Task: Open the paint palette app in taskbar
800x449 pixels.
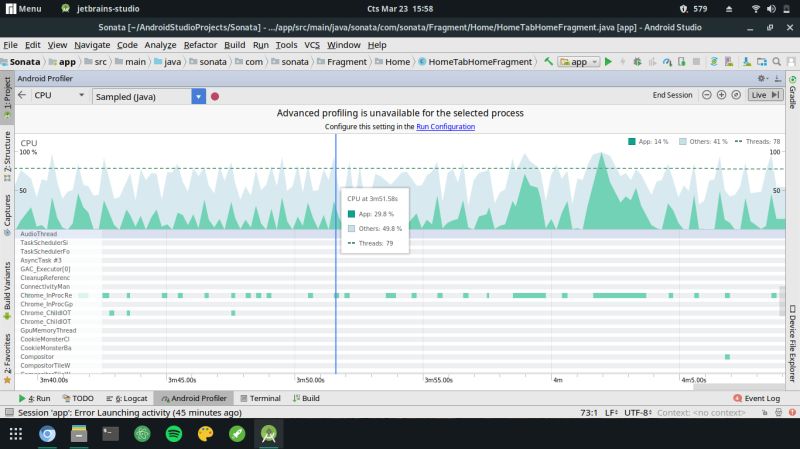Action: pos(206,434)
